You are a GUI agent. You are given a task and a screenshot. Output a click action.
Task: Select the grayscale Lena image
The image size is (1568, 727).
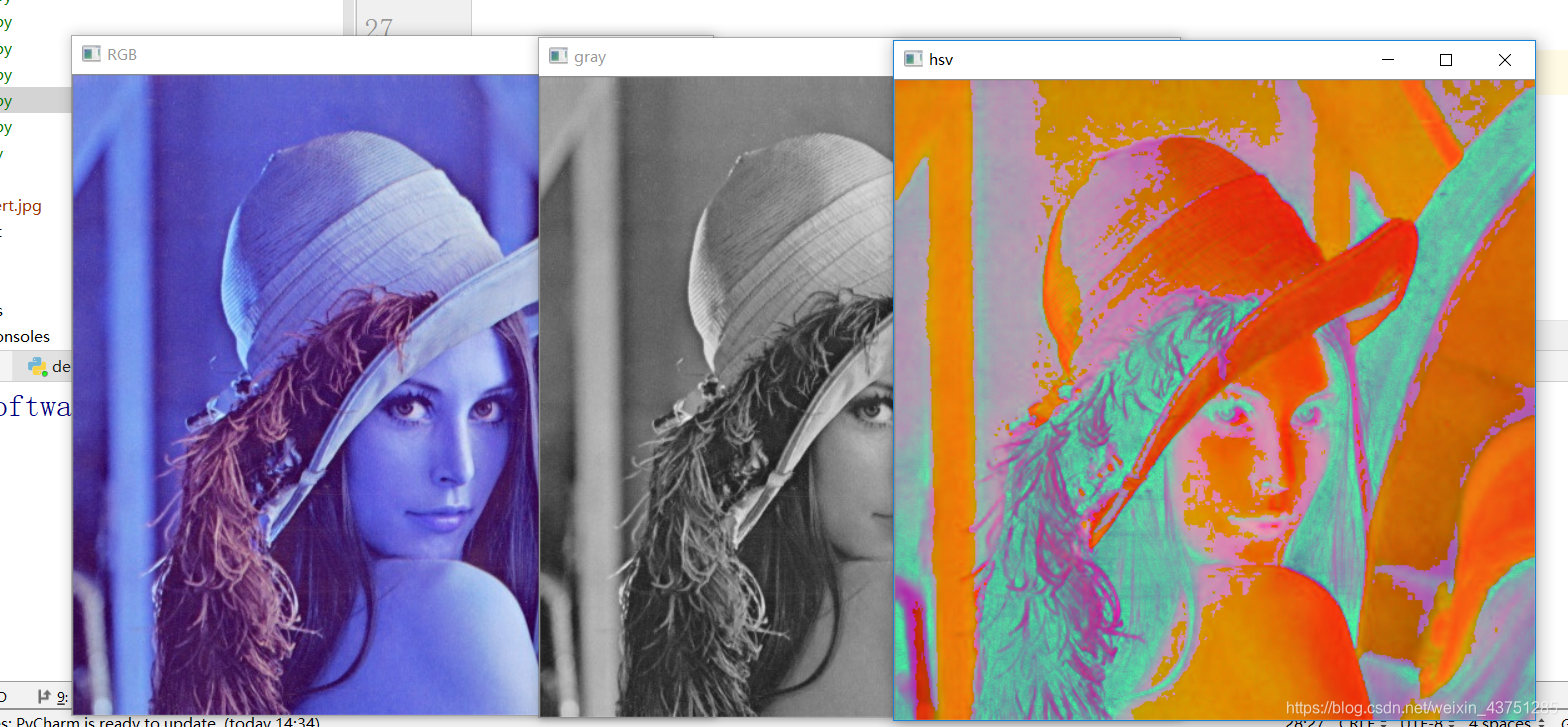716,396
